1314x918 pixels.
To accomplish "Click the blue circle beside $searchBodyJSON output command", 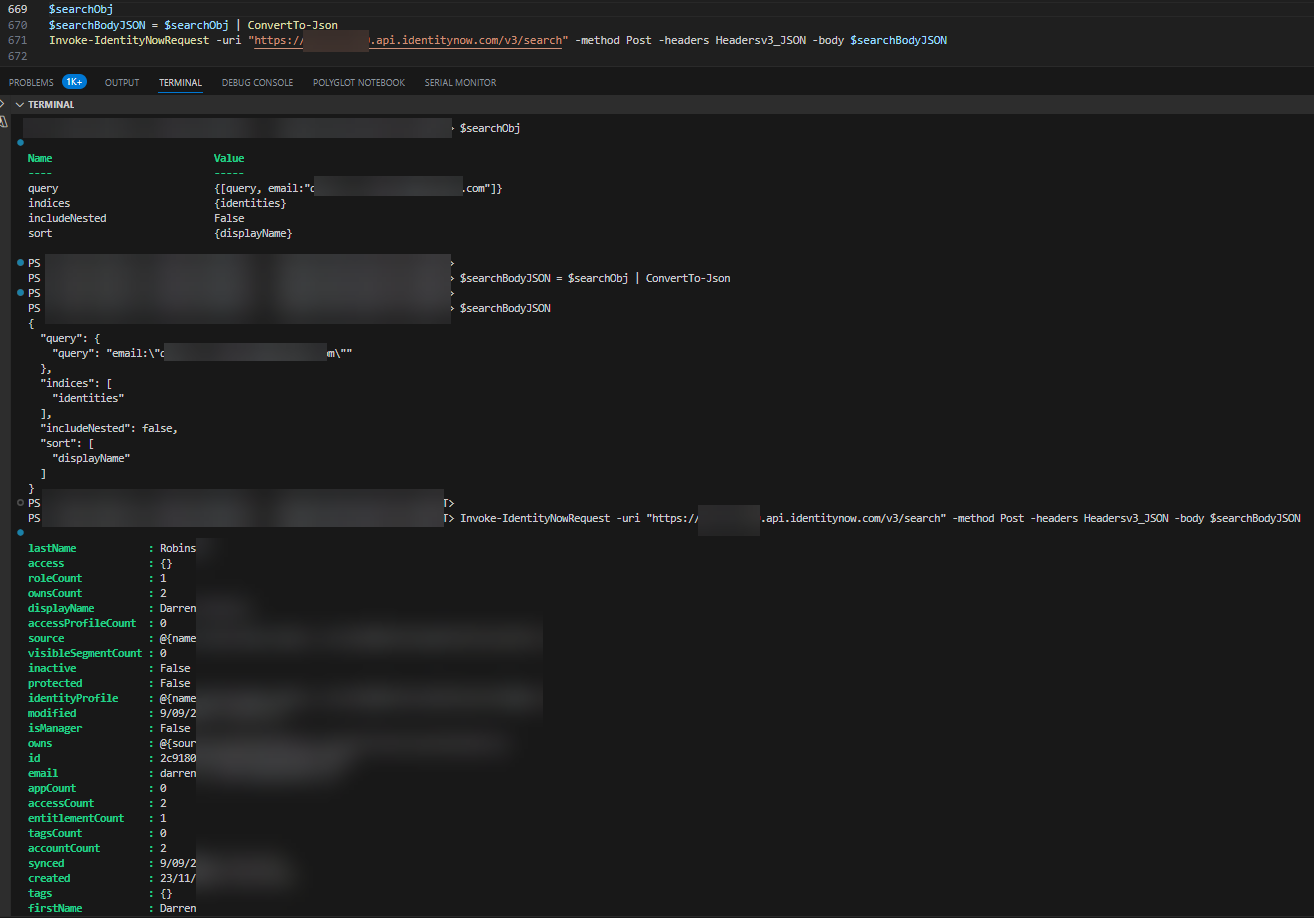I will pyautogui.click(x=19, y=292).
